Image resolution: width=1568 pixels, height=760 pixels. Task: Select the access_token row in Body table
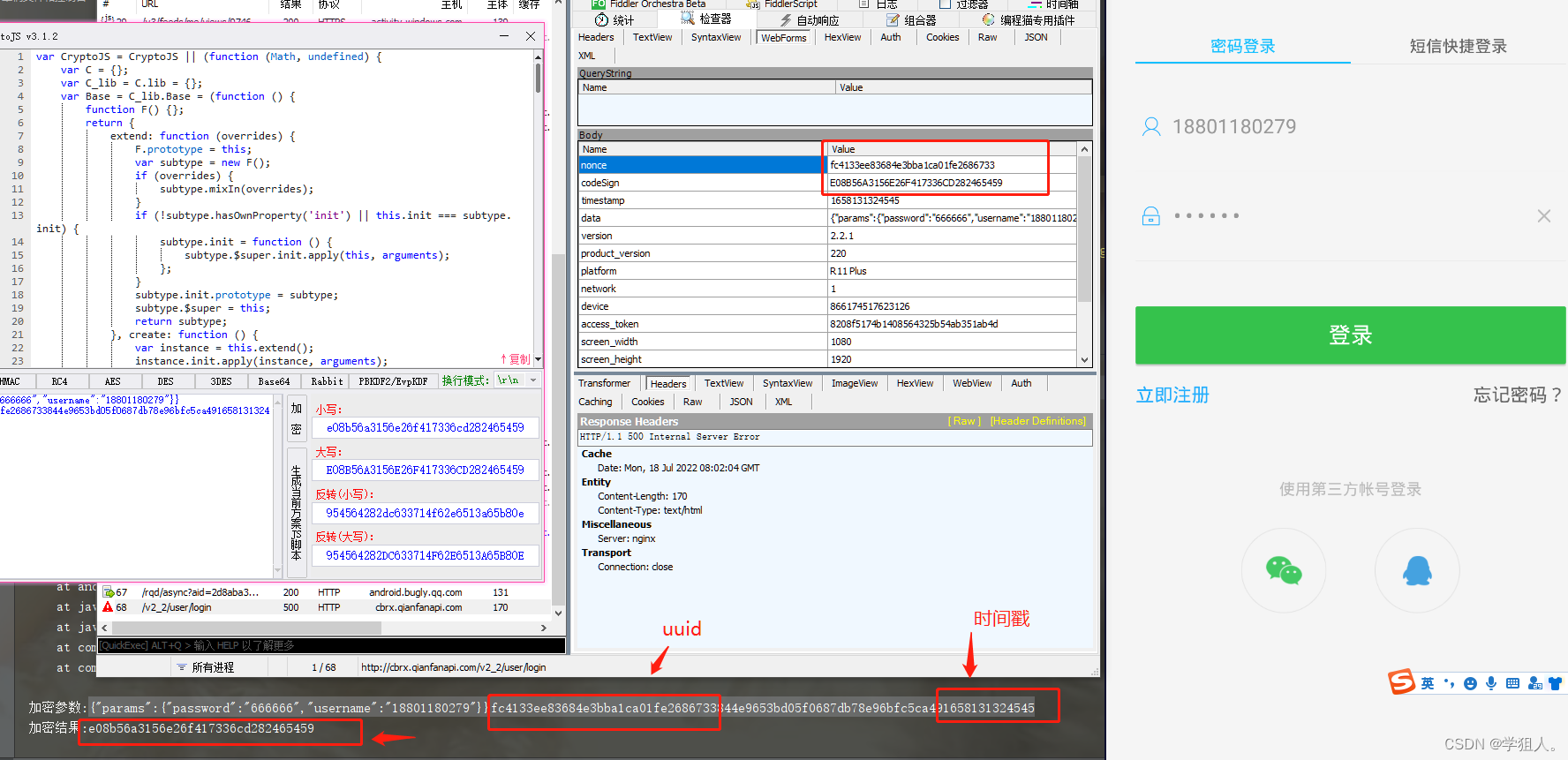(x=827, y=324)
